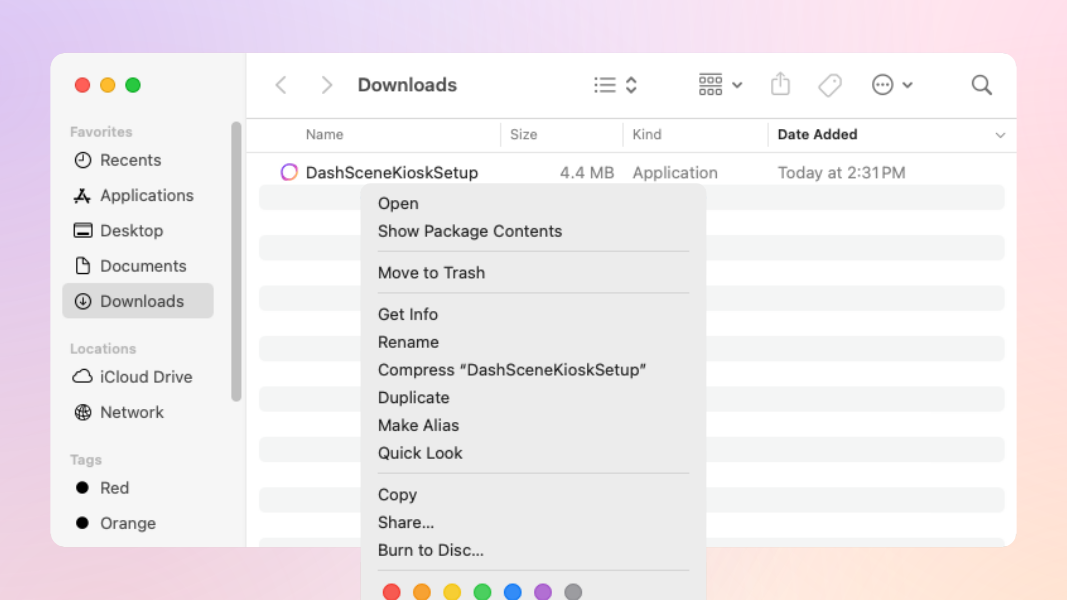Viewport: 1067px width, 600px height.
Task: Expand the More actions dropdown chevron
Action: point(907,85)
